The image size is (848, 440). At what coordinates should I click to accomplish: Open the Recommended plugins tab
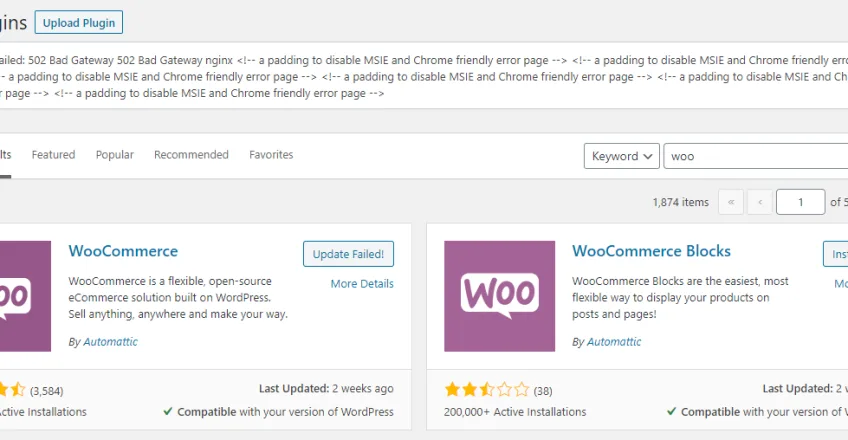[191, 155]
